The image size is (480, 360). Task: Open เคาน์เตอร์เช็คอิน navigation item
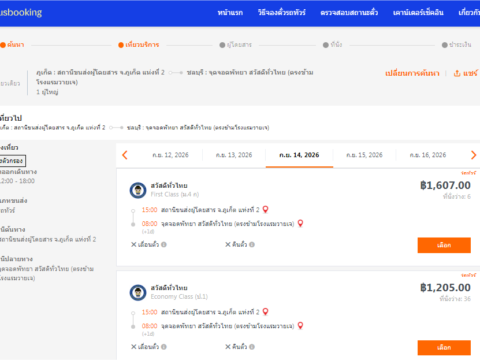click(x=418, y=13)
